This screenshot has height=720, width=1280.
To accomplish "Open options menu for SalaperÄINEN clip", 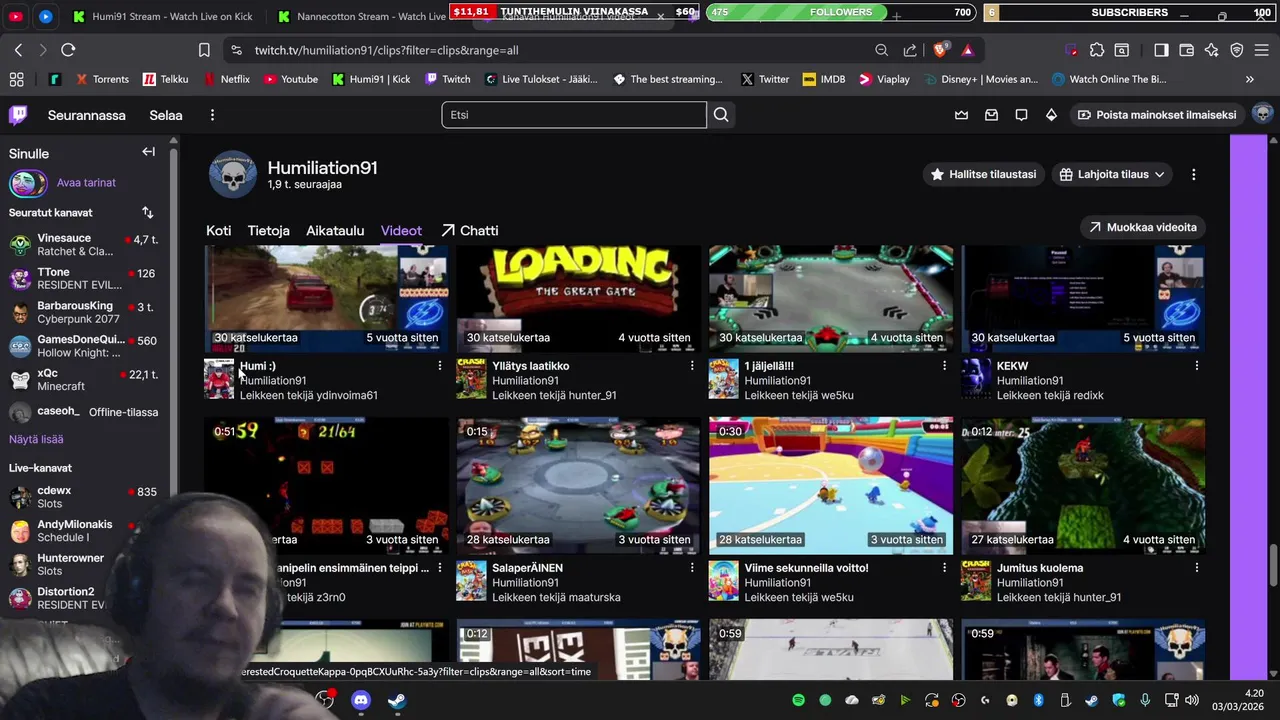I will tap(691, 568).
